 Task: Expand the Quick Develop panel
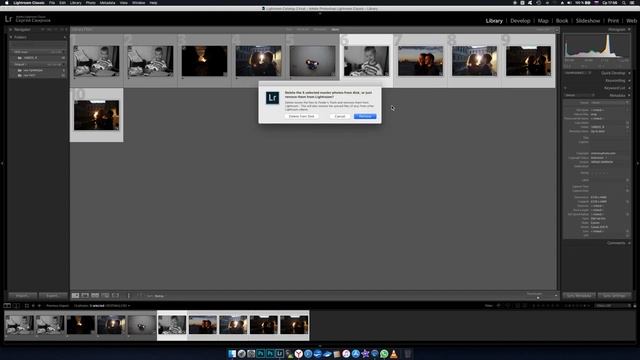(x=629, y=73)
